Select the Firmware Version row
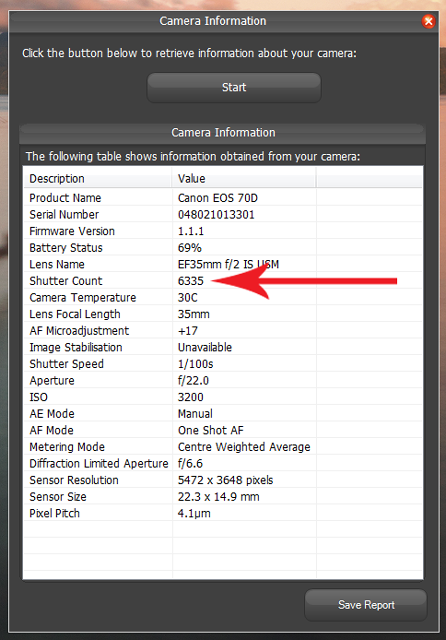This screenshot has height=640, width=446. (223, 231)
